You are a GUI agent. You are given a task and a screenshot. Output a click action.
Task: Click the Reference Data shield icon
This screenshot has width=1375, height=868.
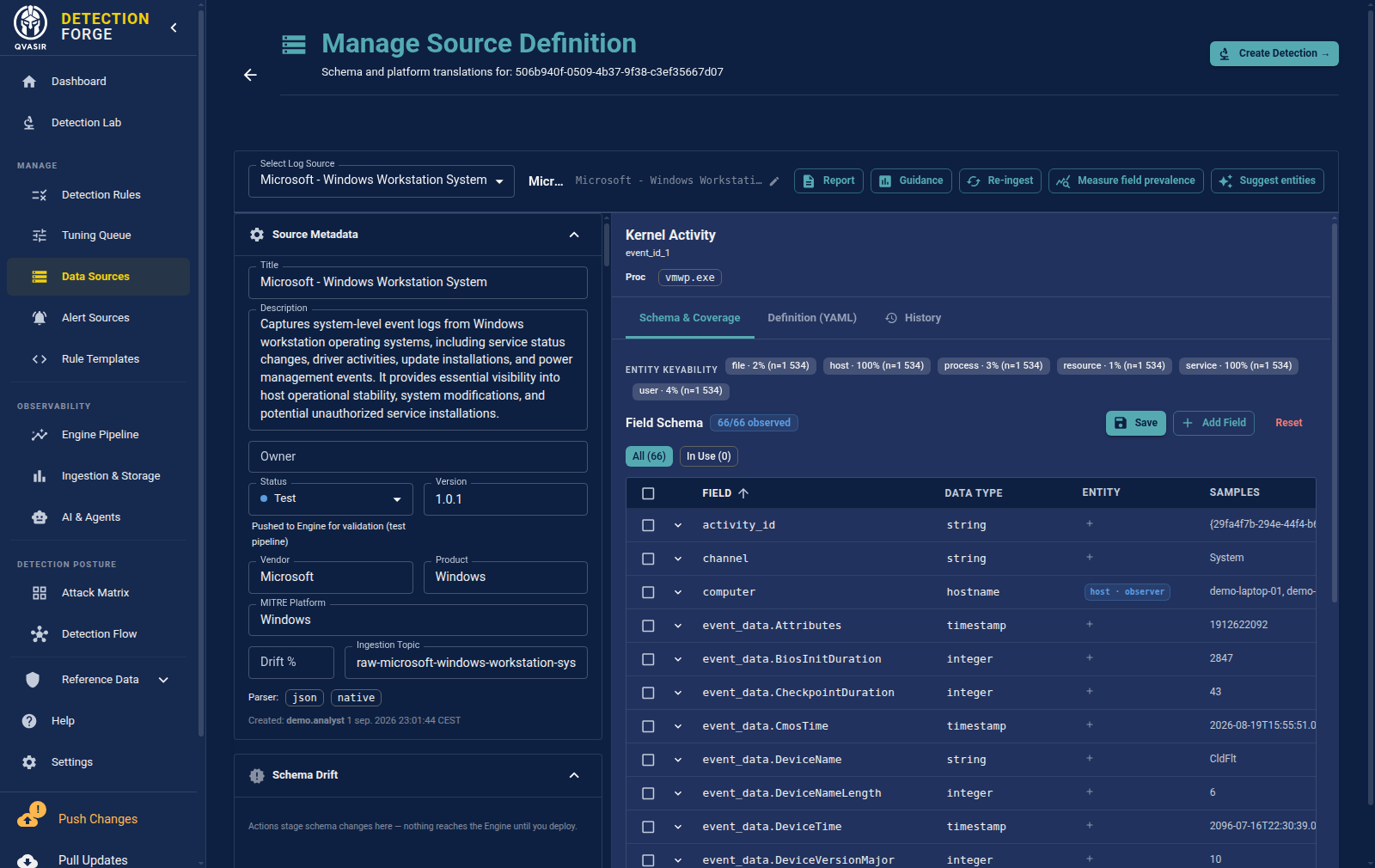pos(33,680)
